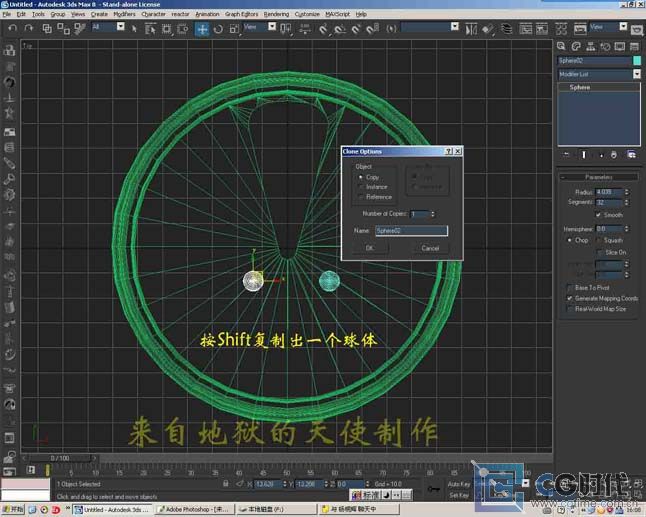Click OK in Clone Options dialog

click(x=369, y=248)
